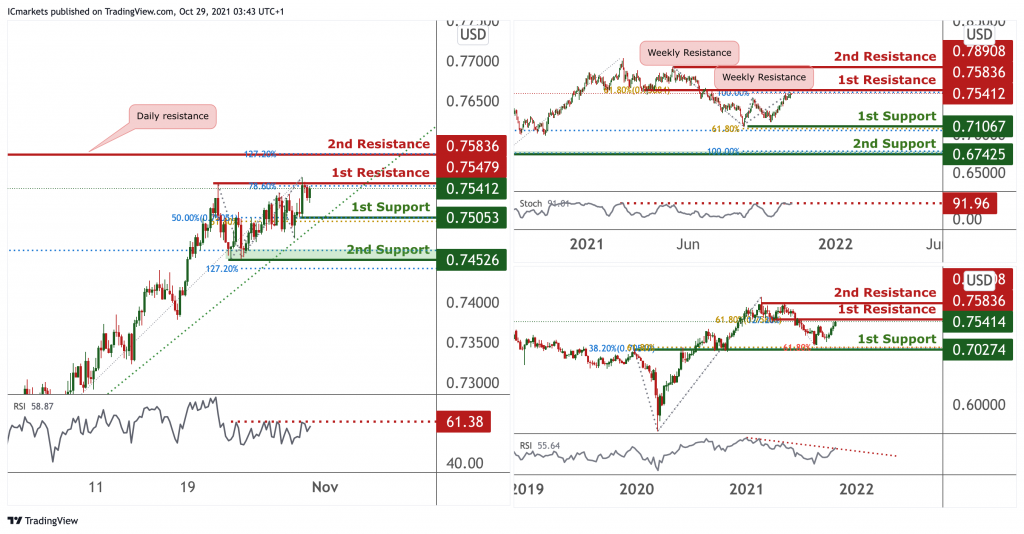Click the Nov date on left time axis
The image size is (1024, 534).
[325, 487]
